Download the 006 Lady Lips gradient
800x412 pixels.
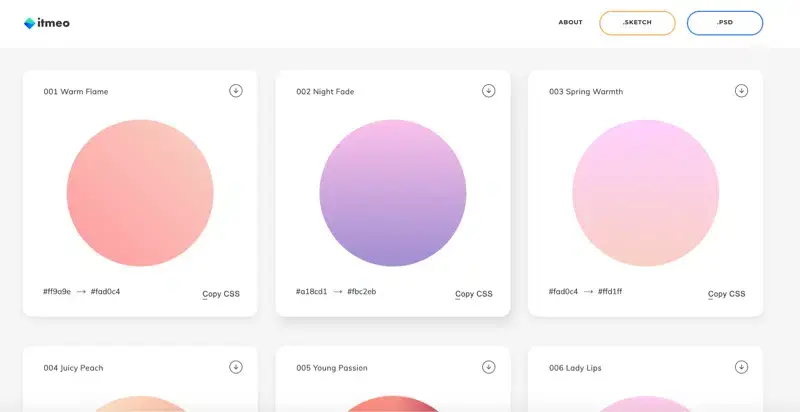741,367
